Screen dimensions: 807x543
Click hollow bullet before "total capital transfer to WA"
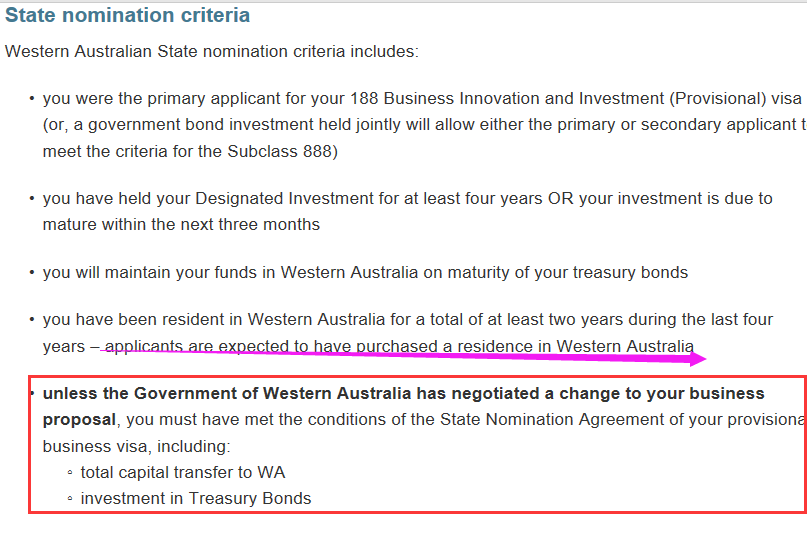(70, 472)
